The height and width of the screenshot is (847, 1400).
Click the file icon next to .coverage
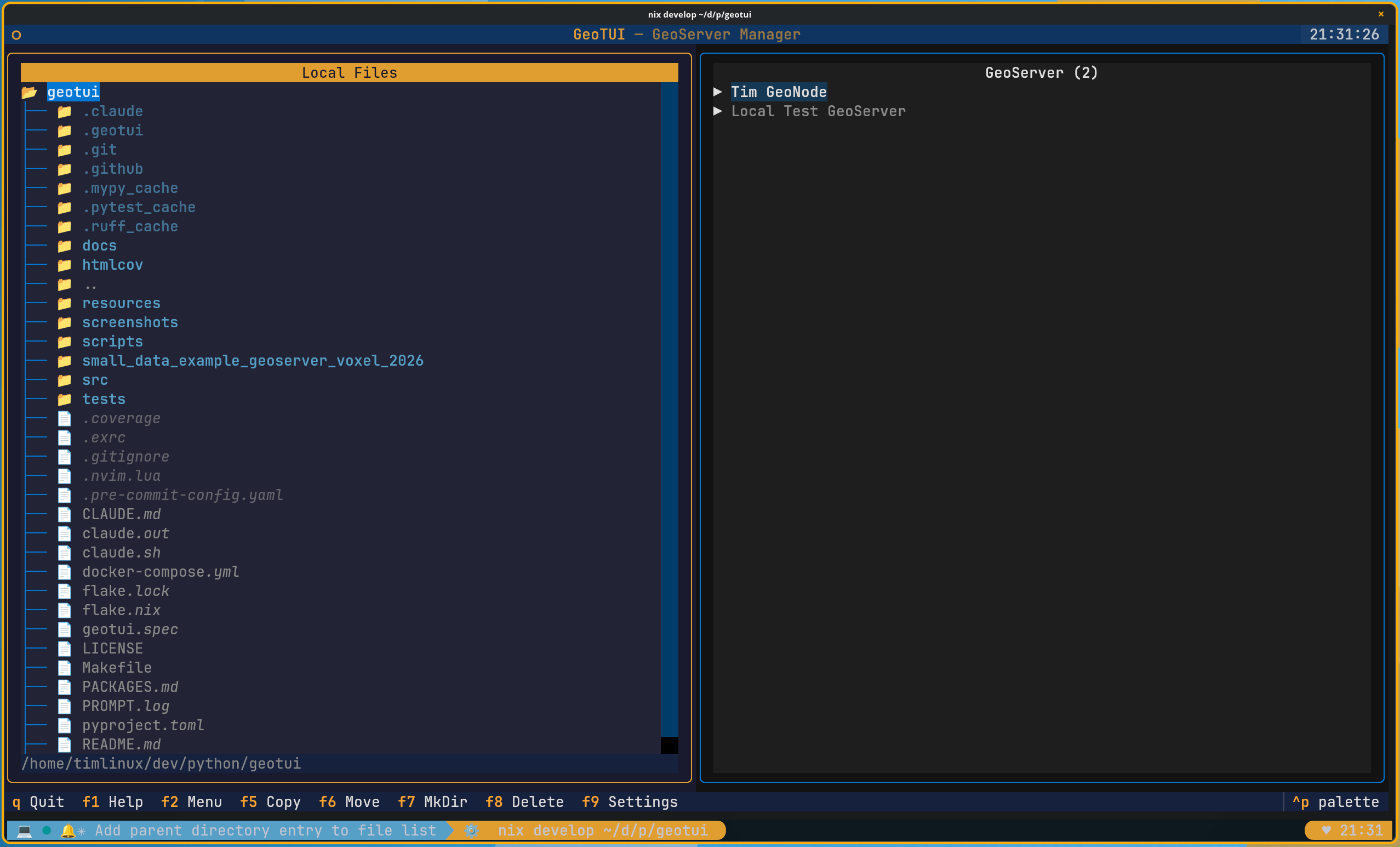click(64, 419)
